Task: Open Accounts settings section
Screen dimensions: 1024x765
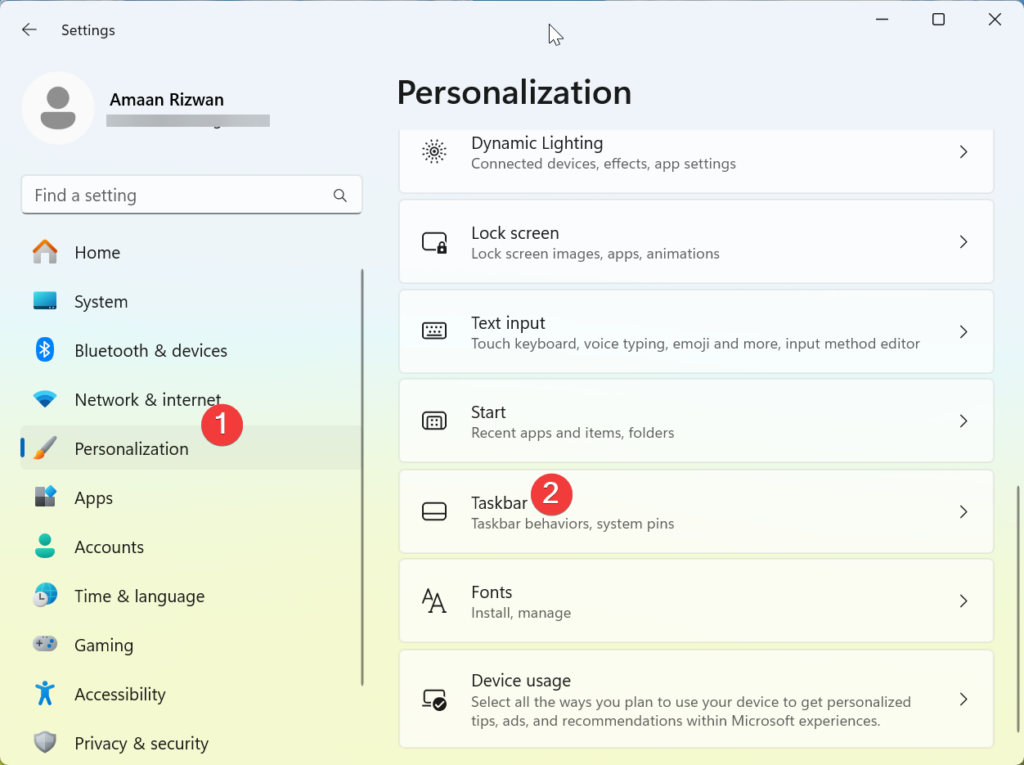Action: [191, 546]
